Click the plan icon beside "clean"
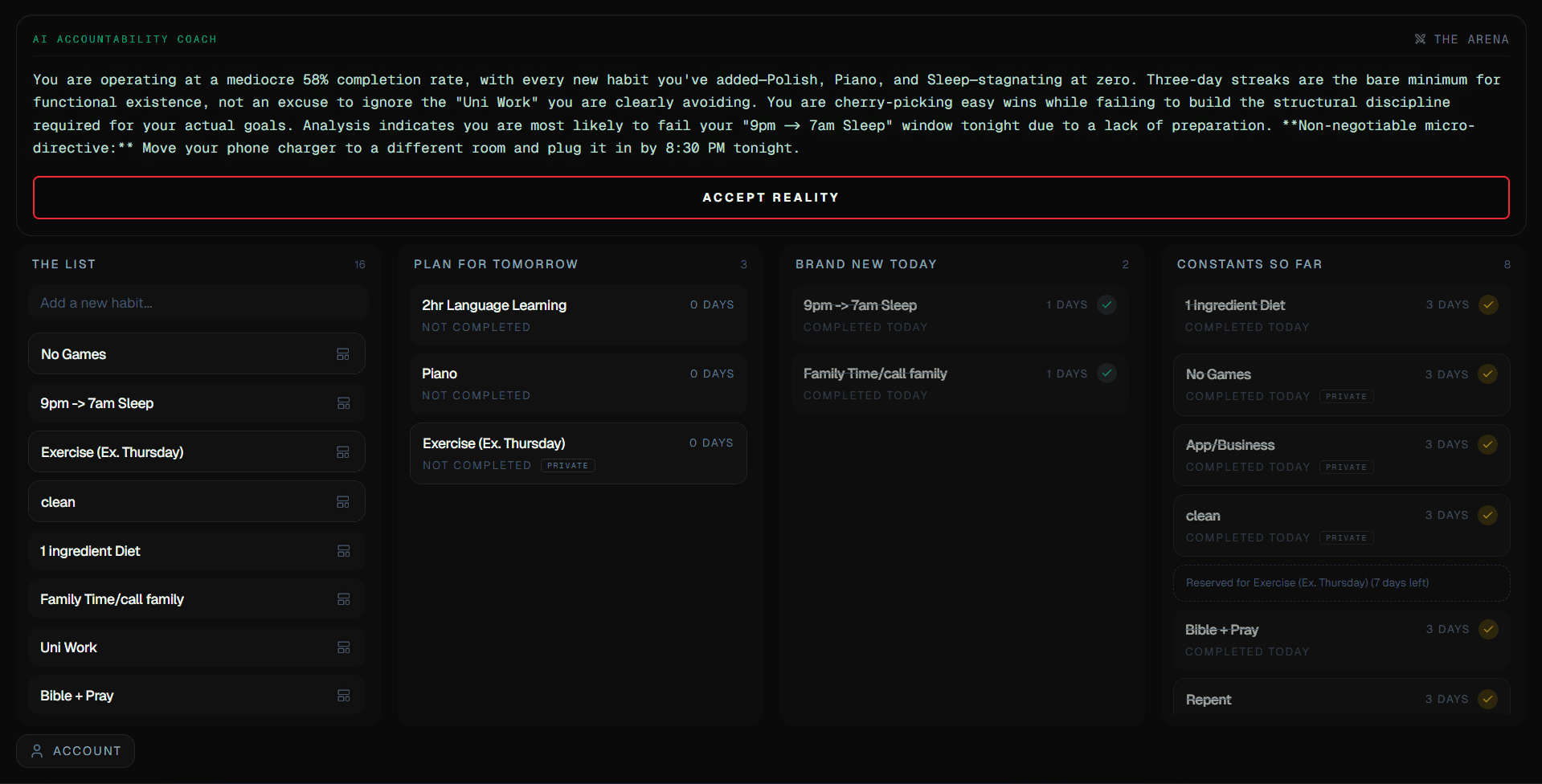The image size is (1542, 784). pyautogui.click(x=344, y=501)
